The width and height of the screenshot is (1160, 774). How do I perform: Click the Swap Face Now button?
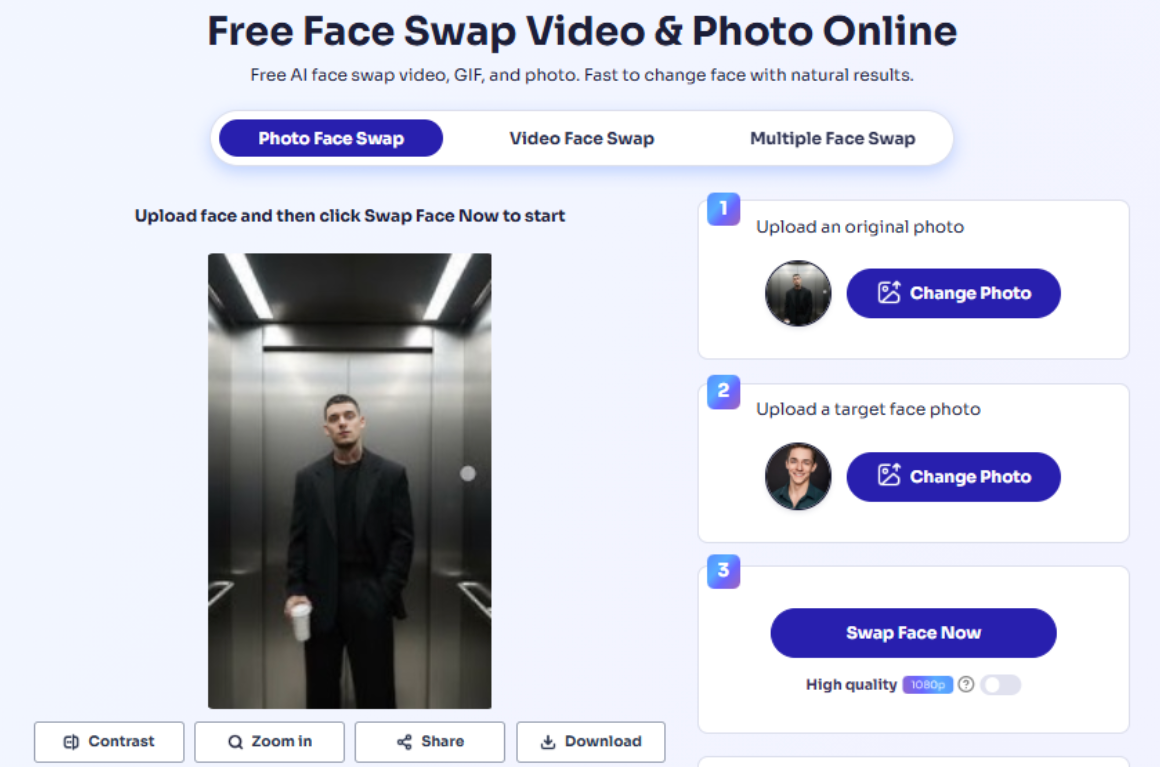pyautogui.click(x=913, y=633)
